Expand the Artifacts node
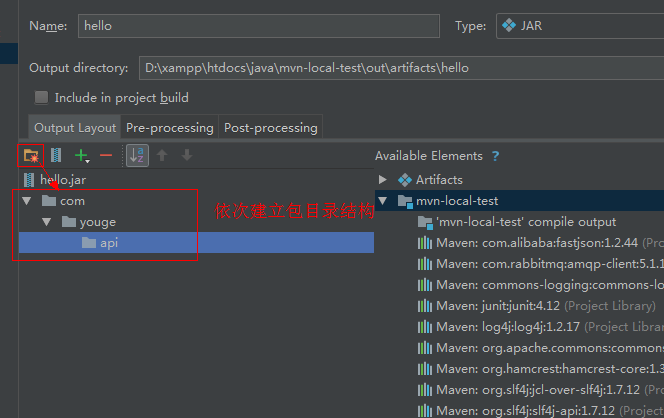 point(382,180)
